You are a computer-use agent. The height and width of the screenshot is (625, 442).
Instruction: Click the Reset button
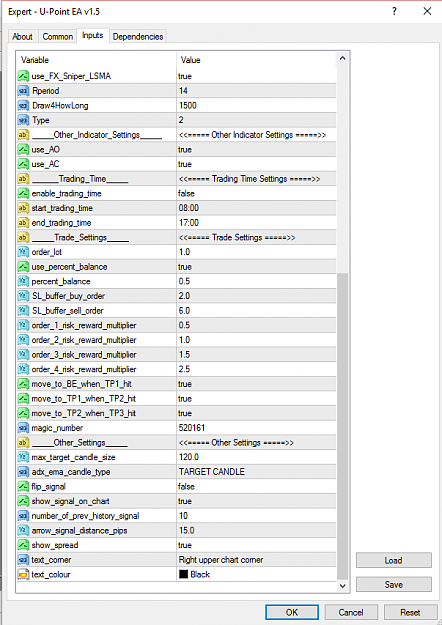coord(410,612)
